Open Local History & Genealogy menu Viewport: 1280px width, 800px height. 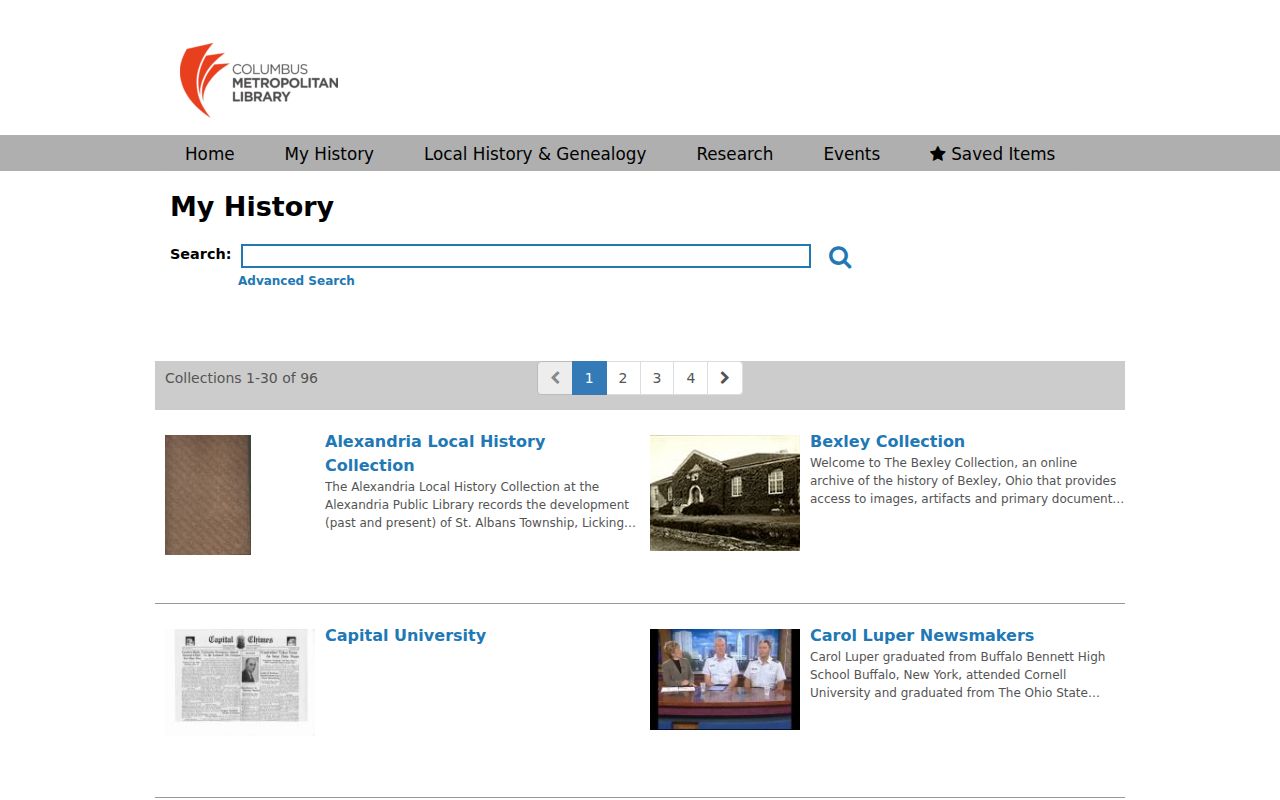(535, 153)
